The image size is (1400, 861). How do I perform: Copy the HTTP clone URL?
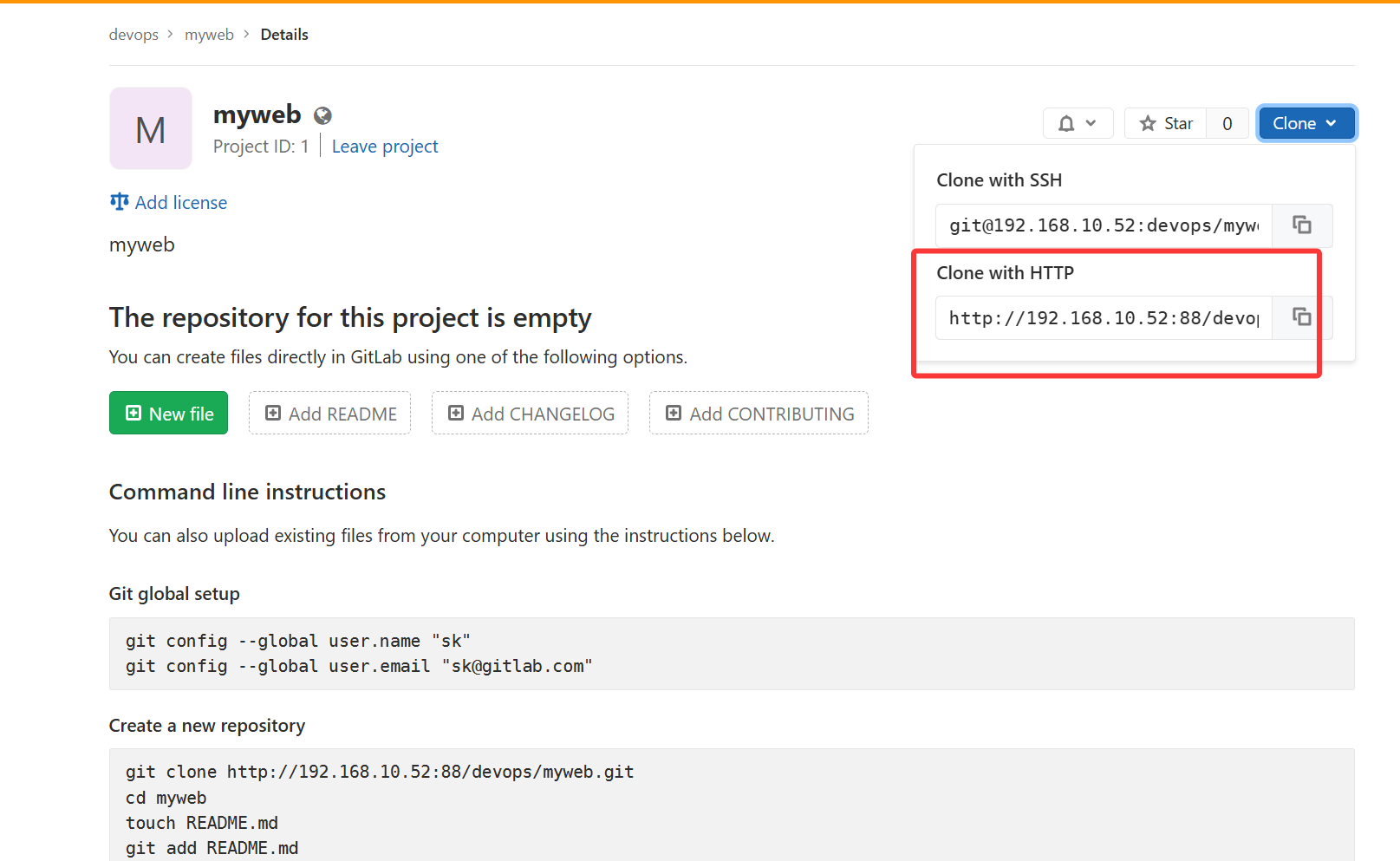(x=1301, y=317)
